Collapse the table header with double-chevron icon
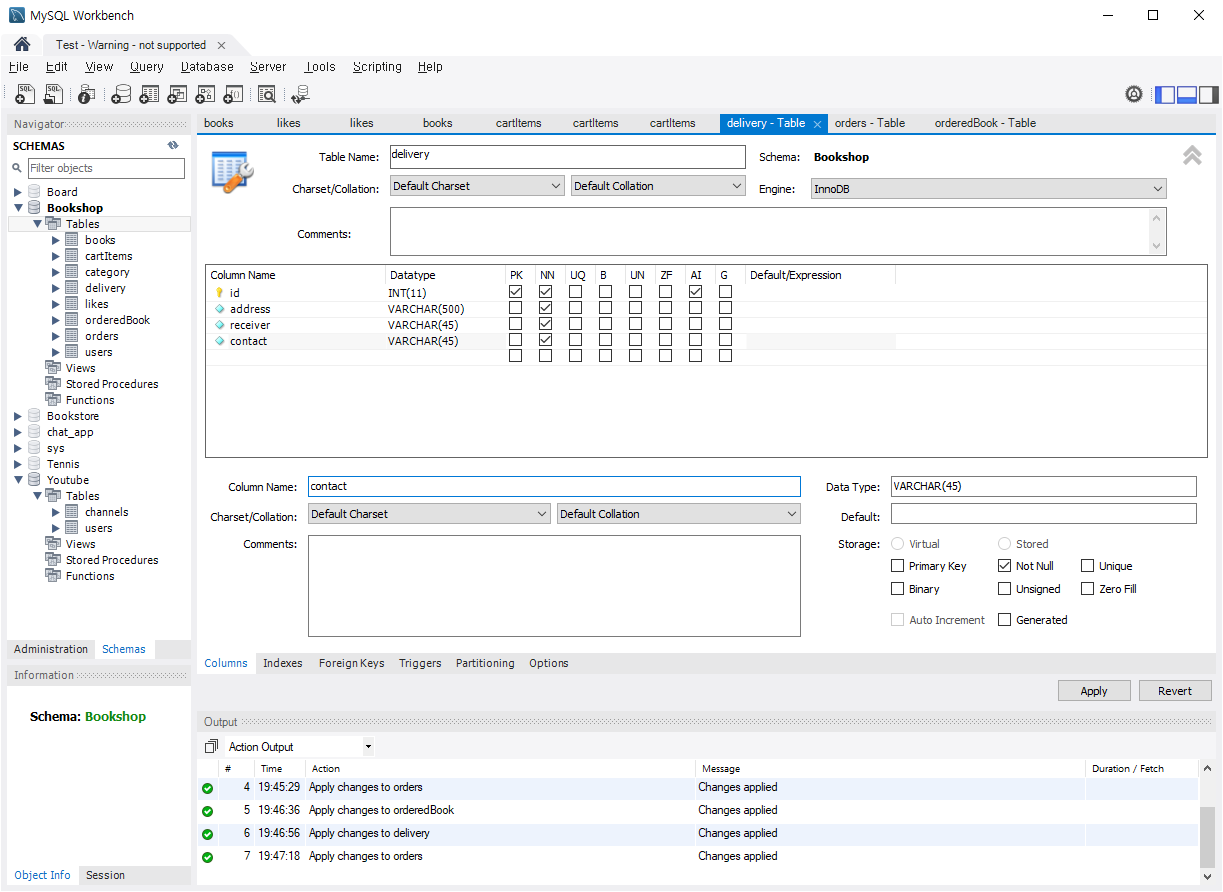Viewport: 1223px width, 892px height. click(x=1192, y=155)
